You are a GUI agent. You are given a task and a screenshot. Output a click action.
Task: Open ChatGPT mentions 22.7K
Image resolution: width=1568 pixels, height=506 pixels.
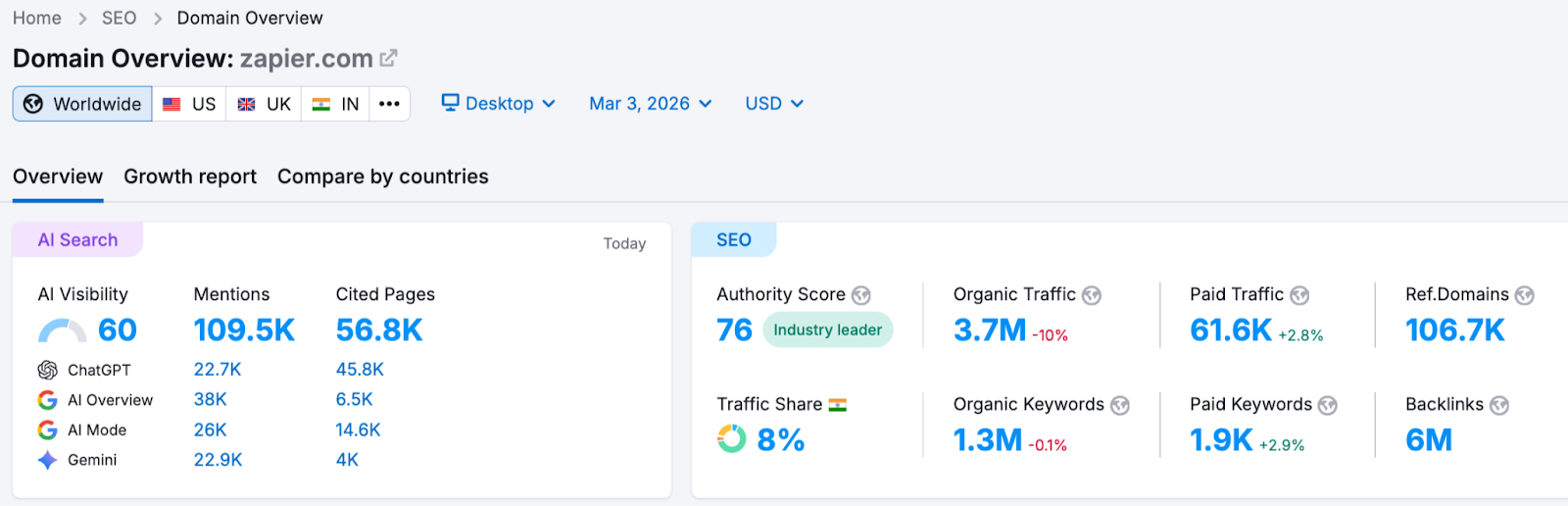click(x=218, y=370)
